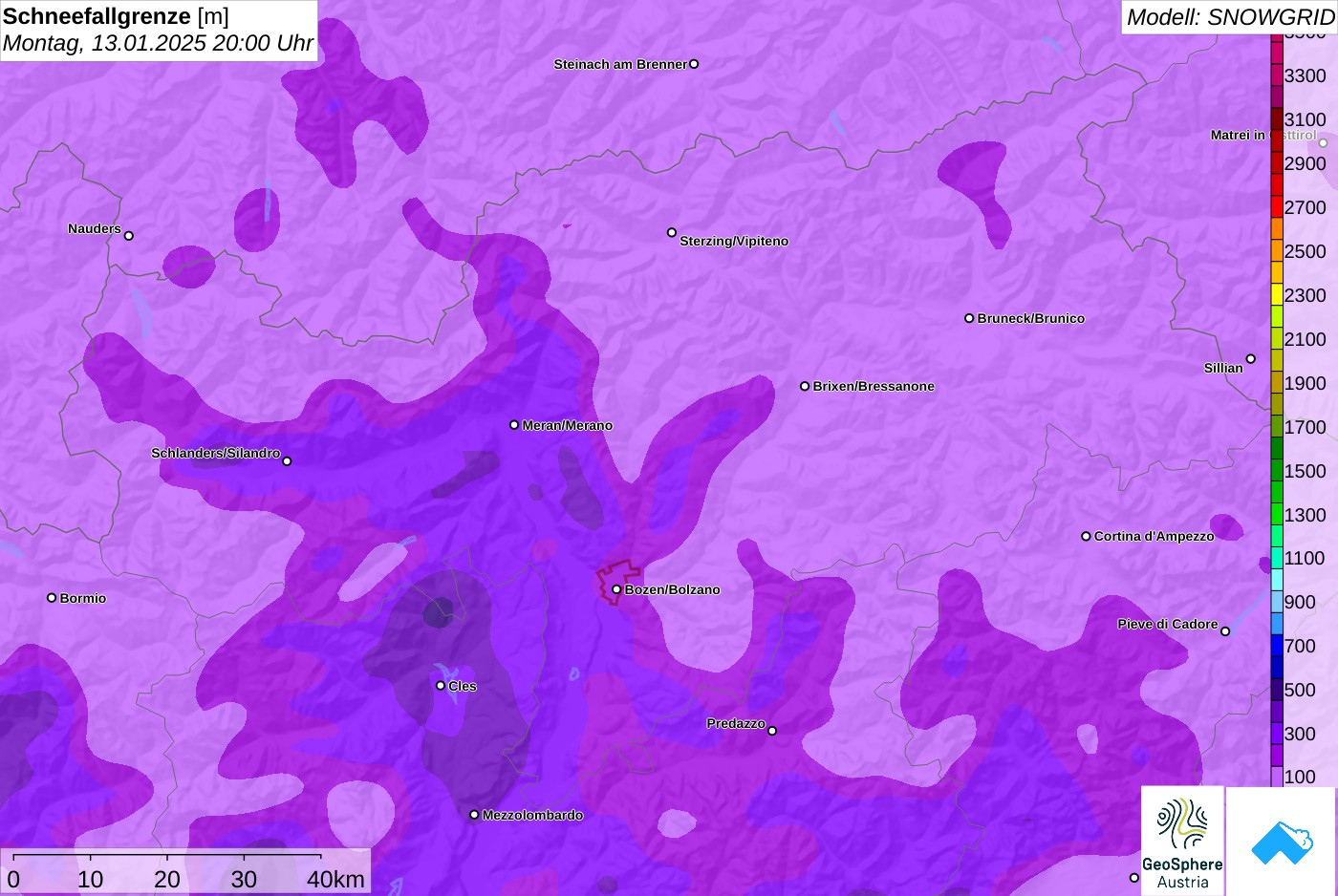Click the Nauders location marker
The image size is (1338, 896).
pyautogui.click(x=129, y=236)
